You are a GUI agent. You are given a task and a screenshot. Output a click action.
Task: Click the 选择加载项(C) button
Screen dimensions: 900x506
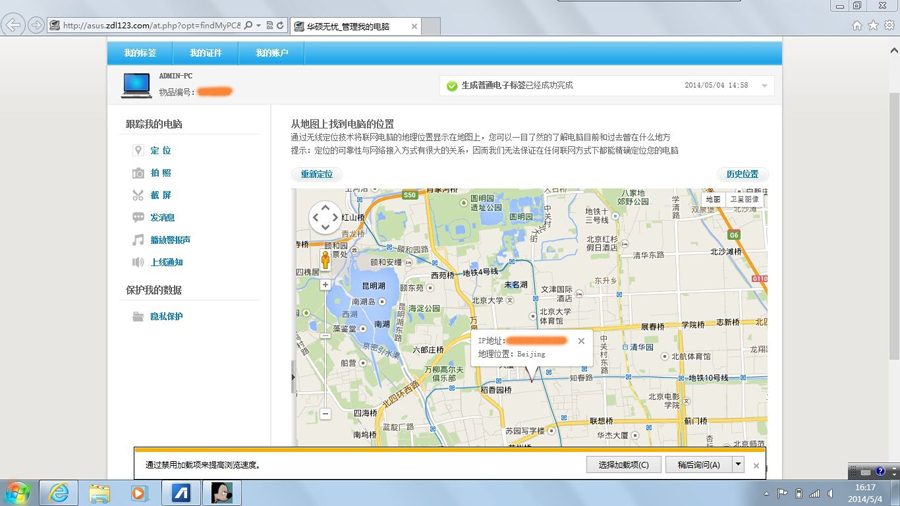(x=623, y=465)
